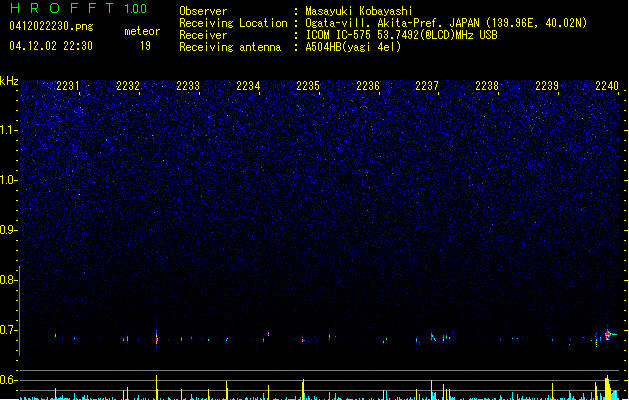
Task: Click time marker 2233
Action: pos(188,86)
